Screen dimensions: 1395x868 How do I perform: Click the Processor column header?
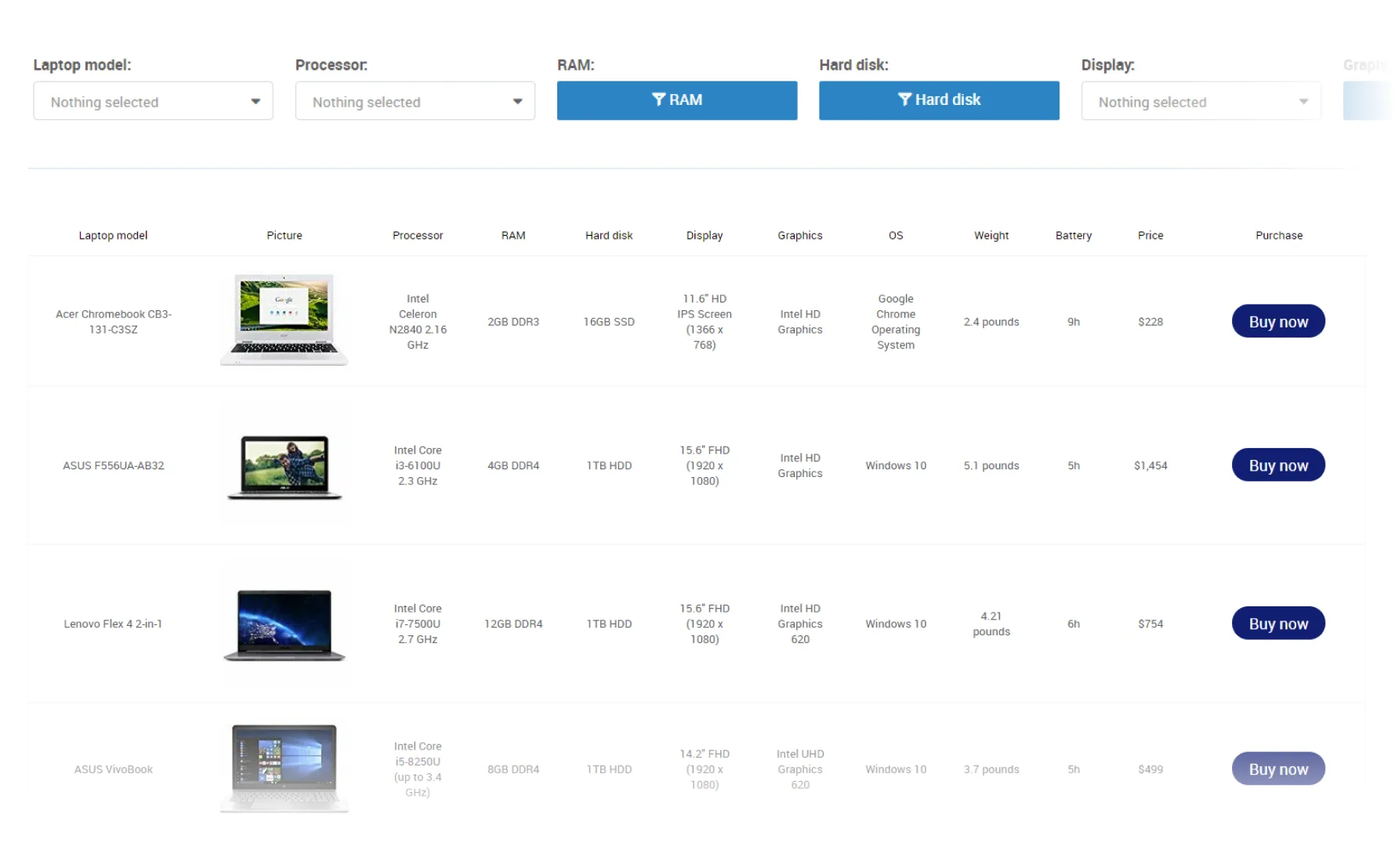point(418,235)
